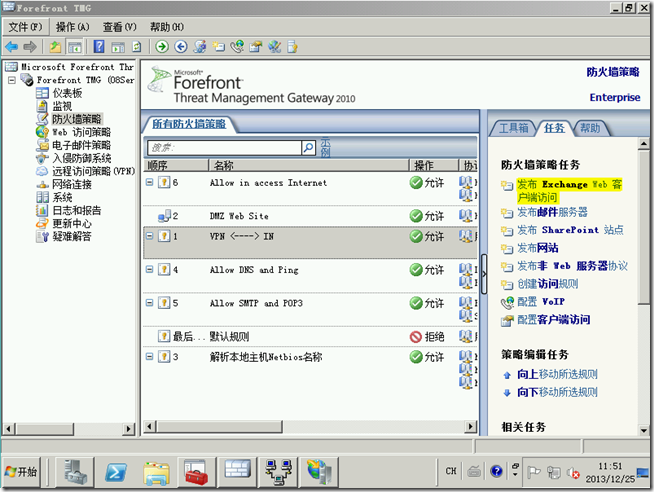Image resolution: width=654 pixels, height=492 pixels.
Task: Collapse the Forefront TMG tree node
Action: 12,80
